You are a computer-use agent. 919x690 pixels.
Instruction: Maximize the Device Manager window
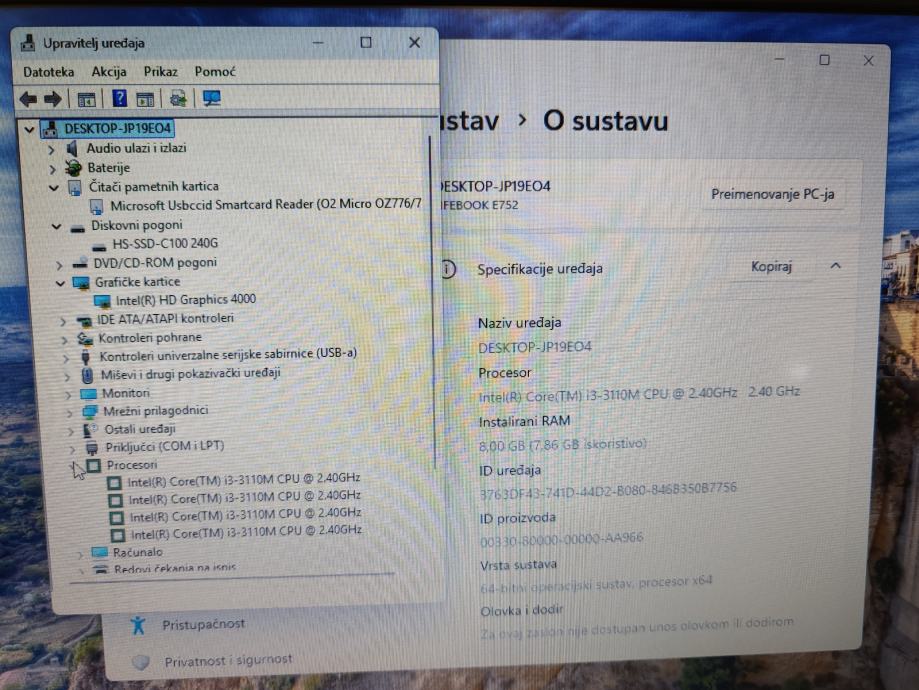(x=366, y=42)
